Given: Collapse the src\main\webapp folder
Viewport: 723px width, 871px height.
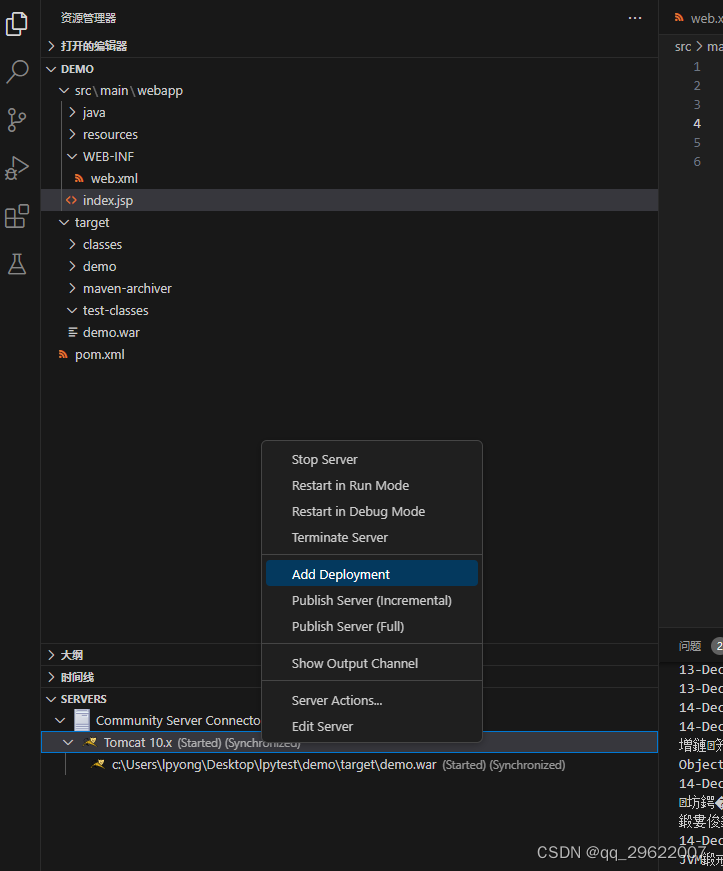Looking at the screenshot, I should (x=64, y=91).
